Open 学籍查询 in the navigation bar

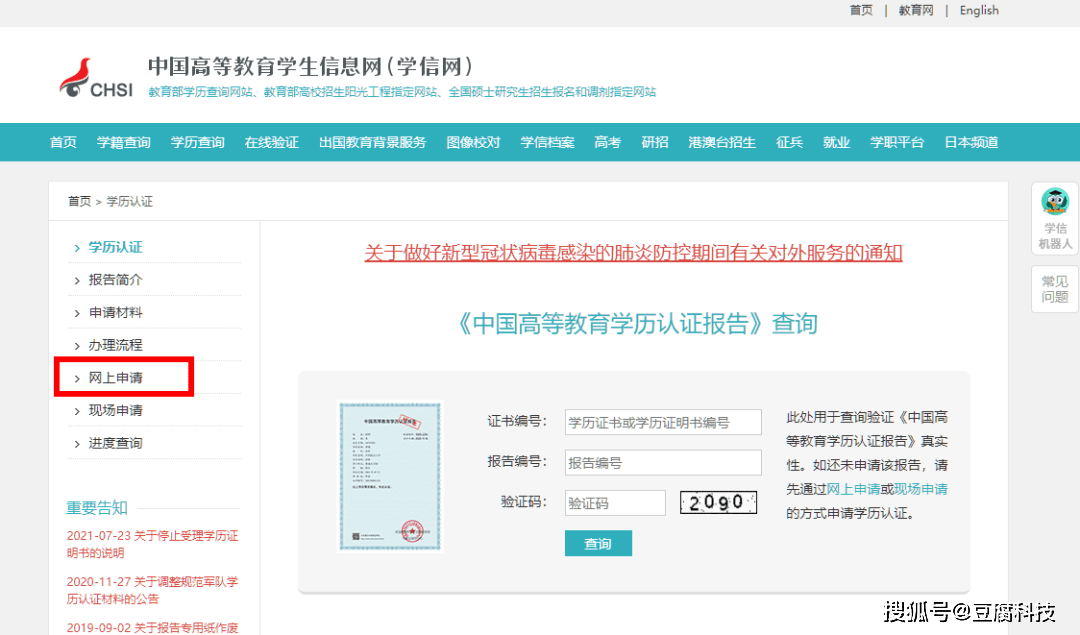click(x=123, y=142)
